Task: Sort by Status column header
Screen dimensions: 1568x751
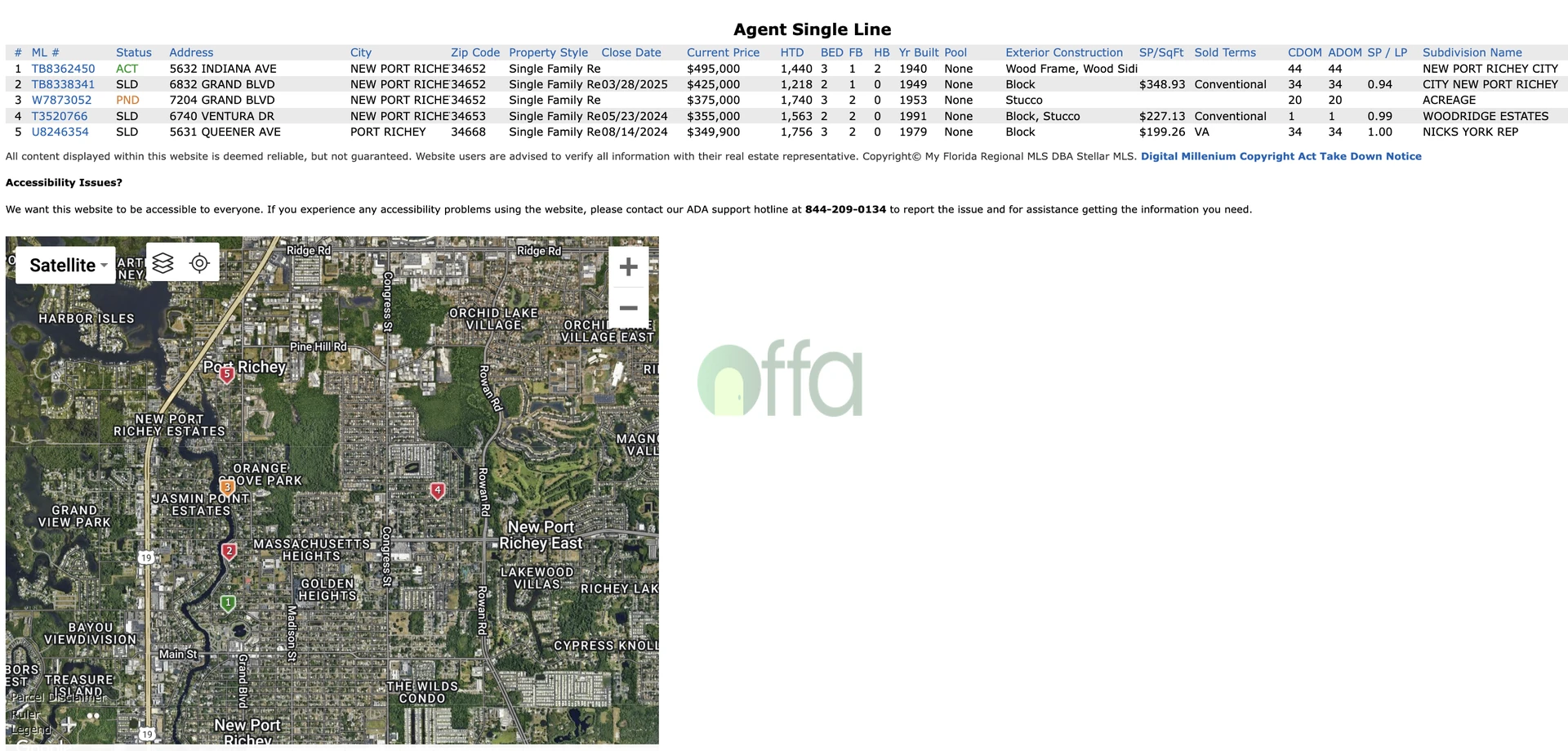Action: 133,52
